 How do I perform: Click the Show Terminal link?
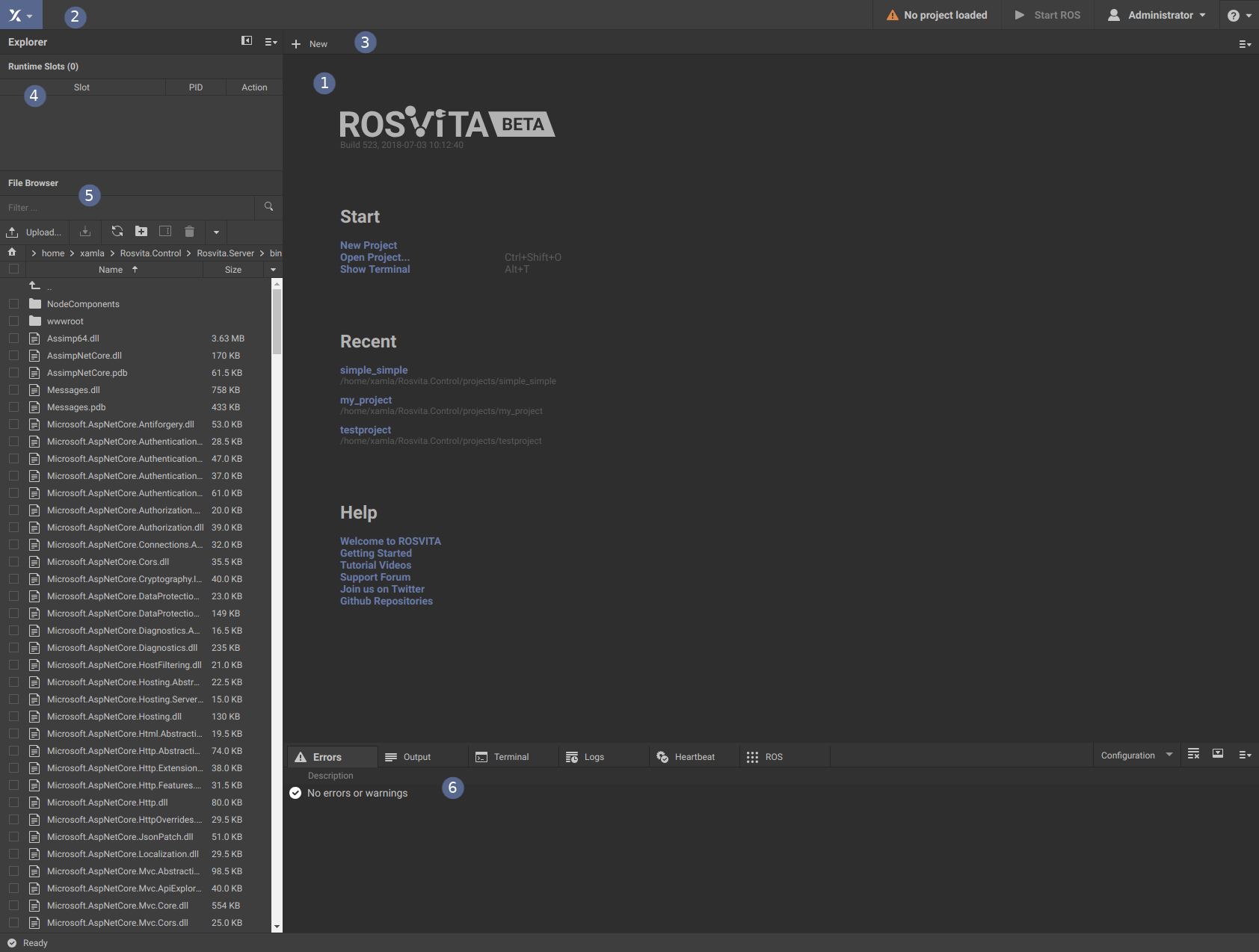[x=375, y=269]
